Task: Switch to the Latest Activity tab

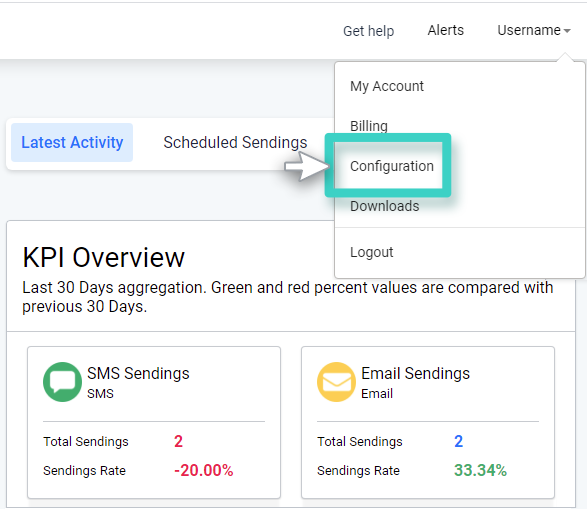Action: point(72,142)
